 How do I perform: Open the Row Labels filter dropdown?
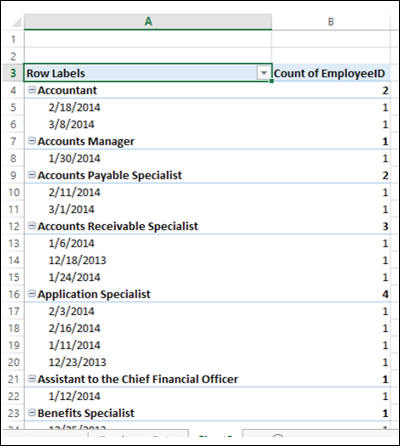coord(264,73)
